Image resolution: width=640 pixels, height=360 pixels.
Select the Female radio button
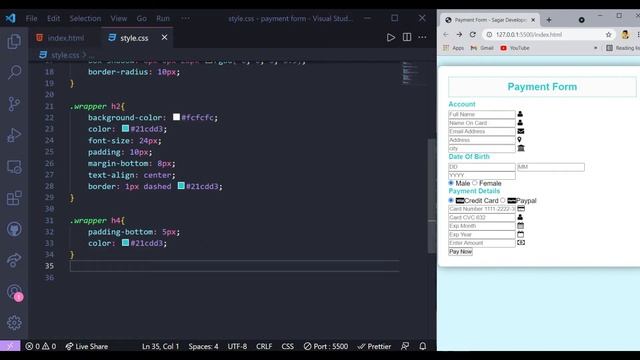[475, 183]
